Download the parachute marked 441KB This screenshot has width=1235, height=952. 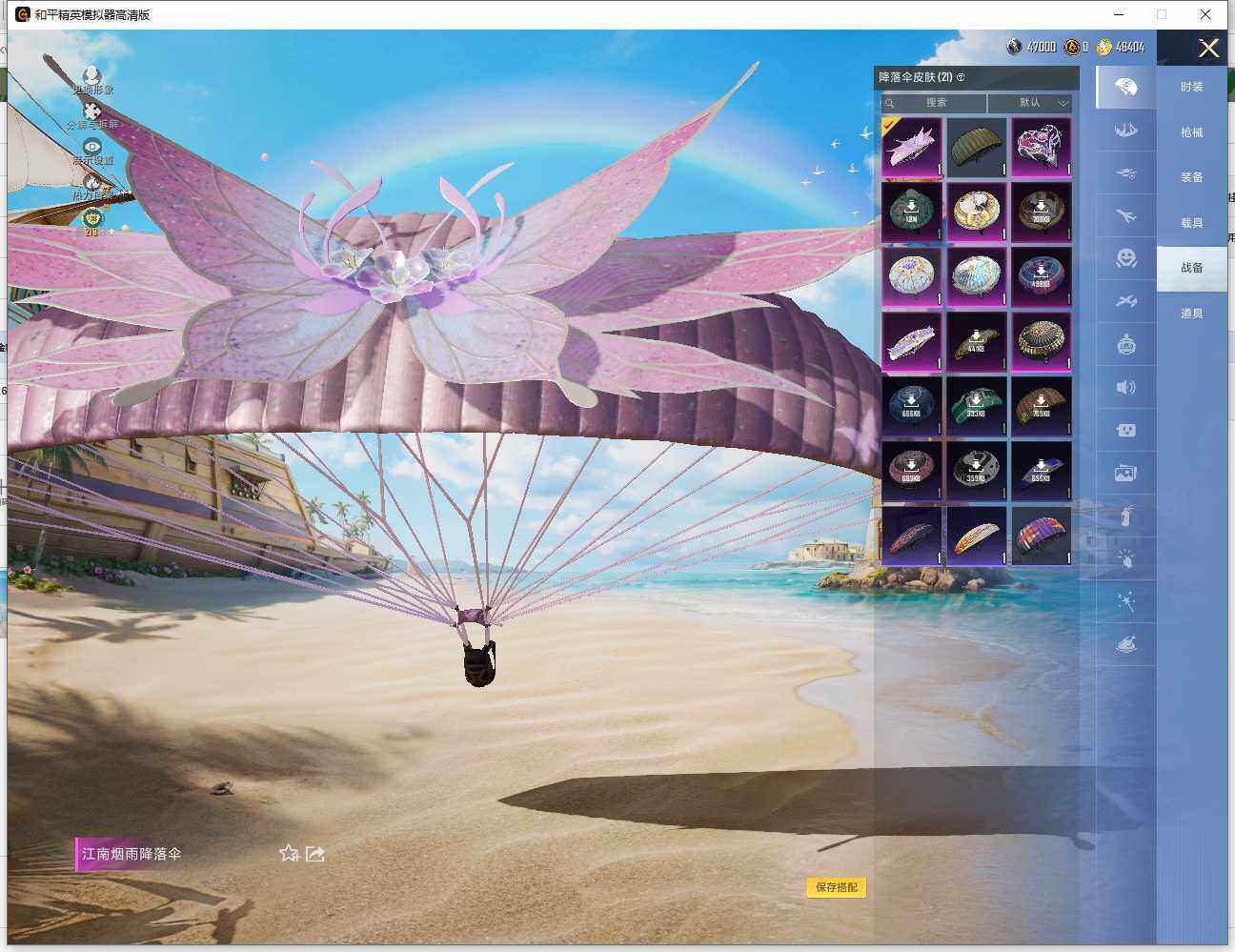[977, 341]
